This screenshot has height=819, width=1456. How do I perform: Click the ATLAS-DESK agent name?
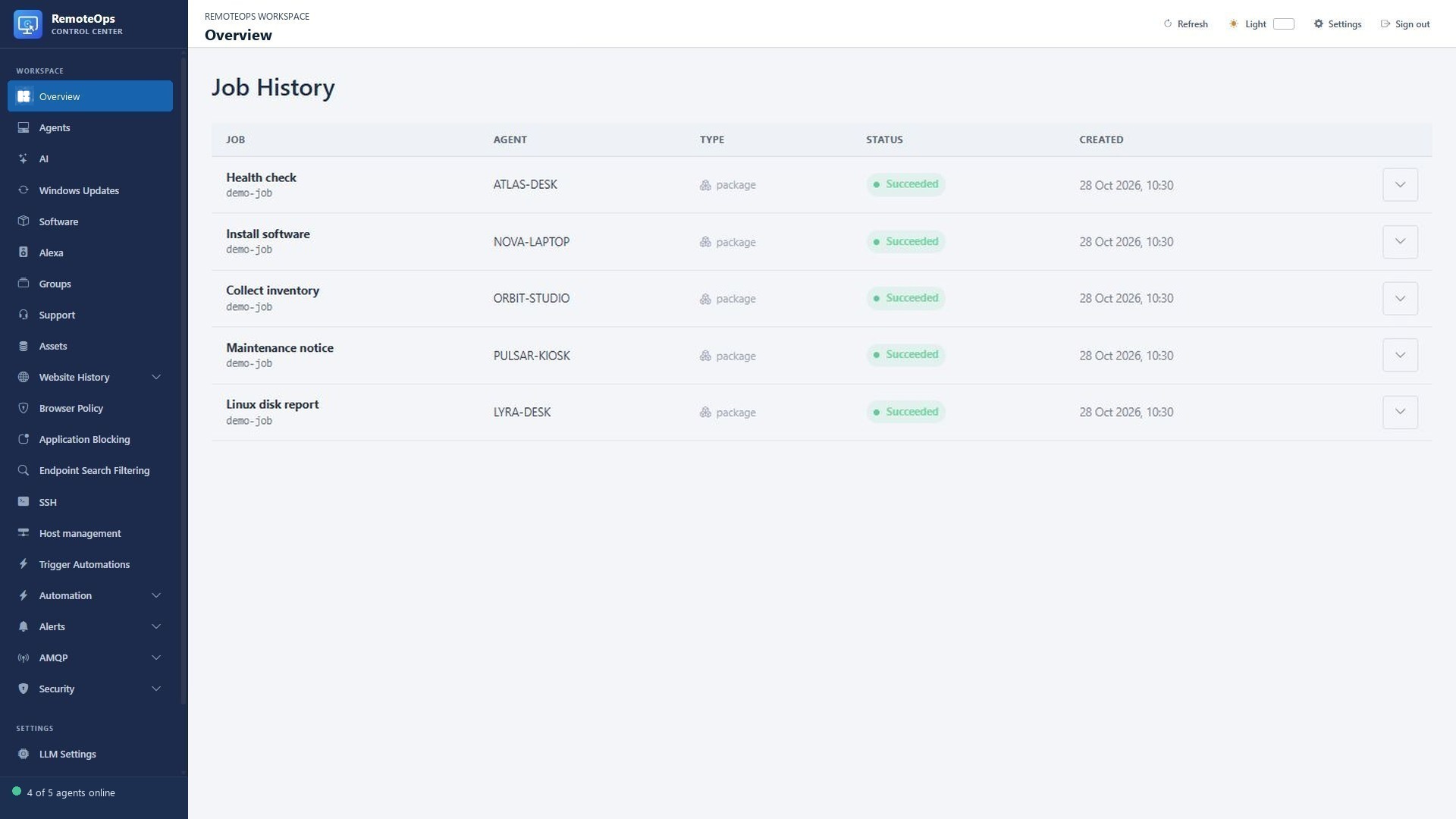point(525,185)
